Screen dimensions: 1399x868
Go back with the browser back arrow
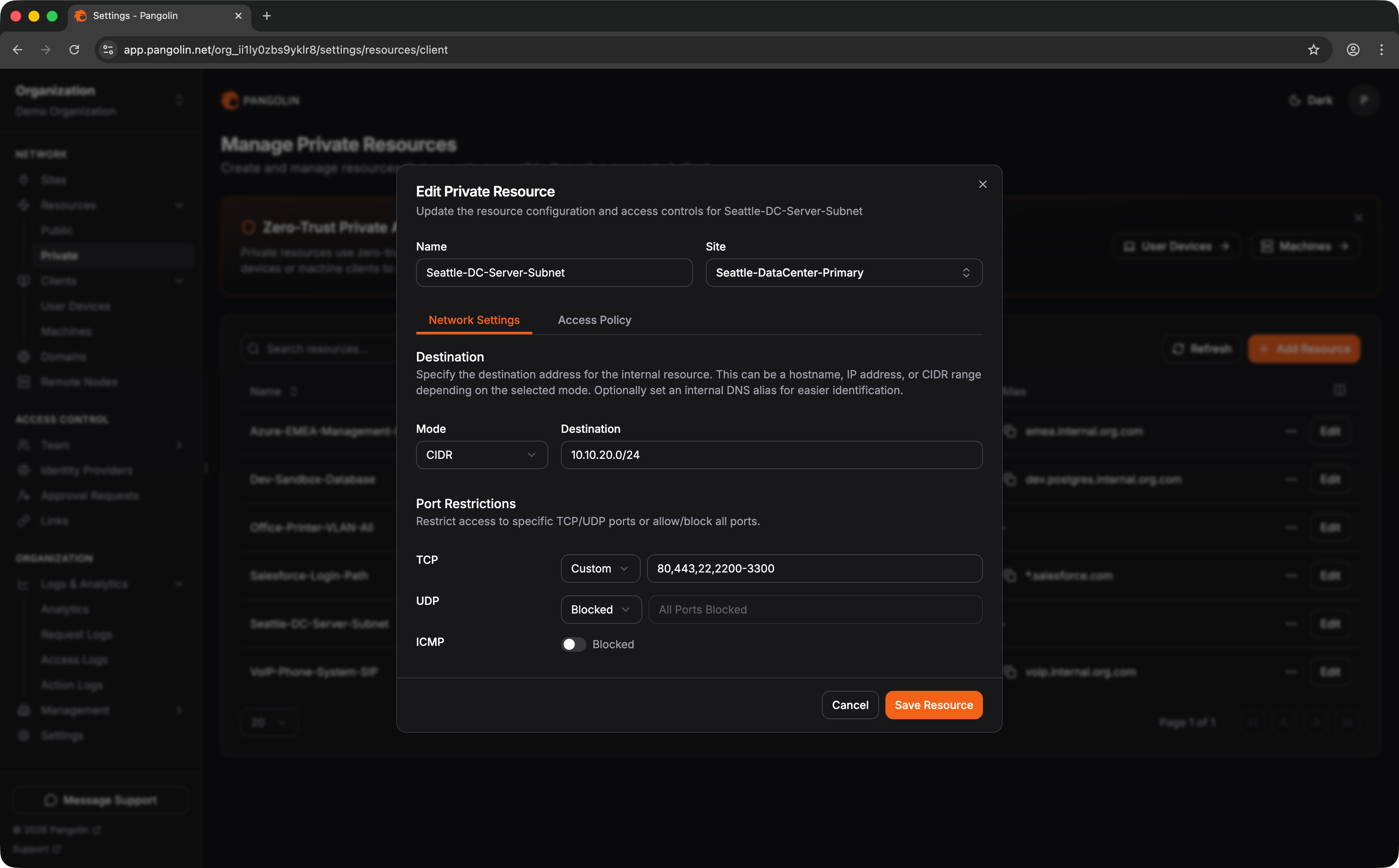(x=18, y=50)
